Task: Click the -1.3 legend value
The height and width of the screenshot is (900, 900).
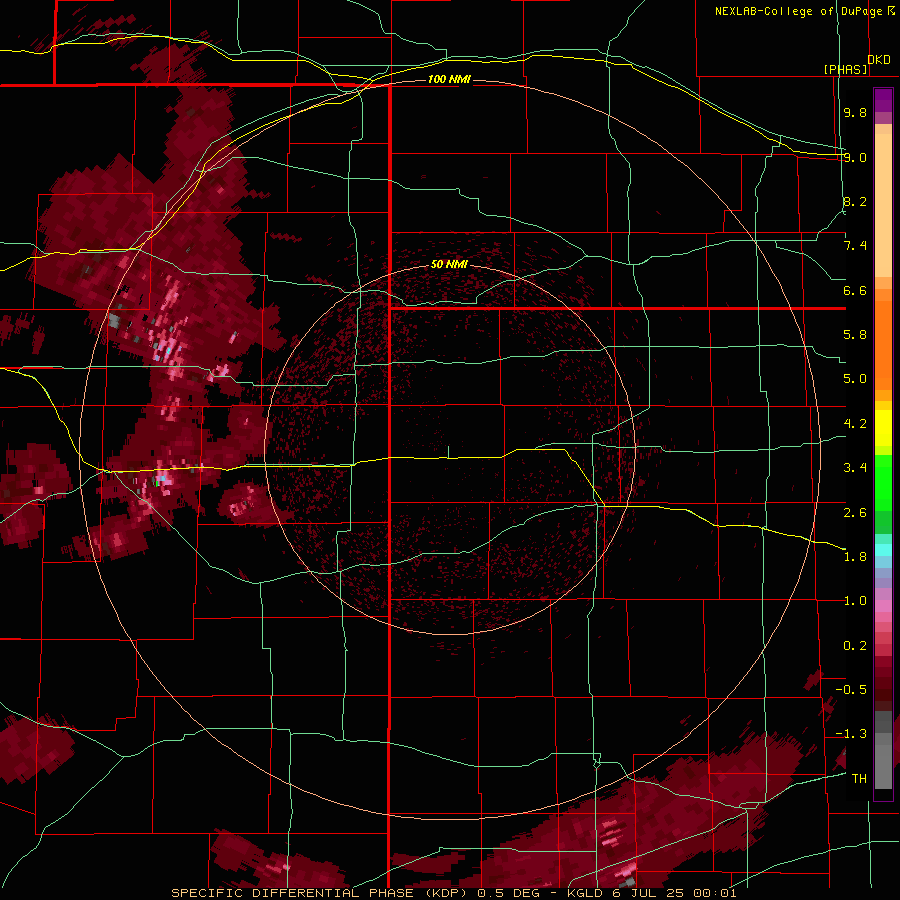Action: pos(851,734)
